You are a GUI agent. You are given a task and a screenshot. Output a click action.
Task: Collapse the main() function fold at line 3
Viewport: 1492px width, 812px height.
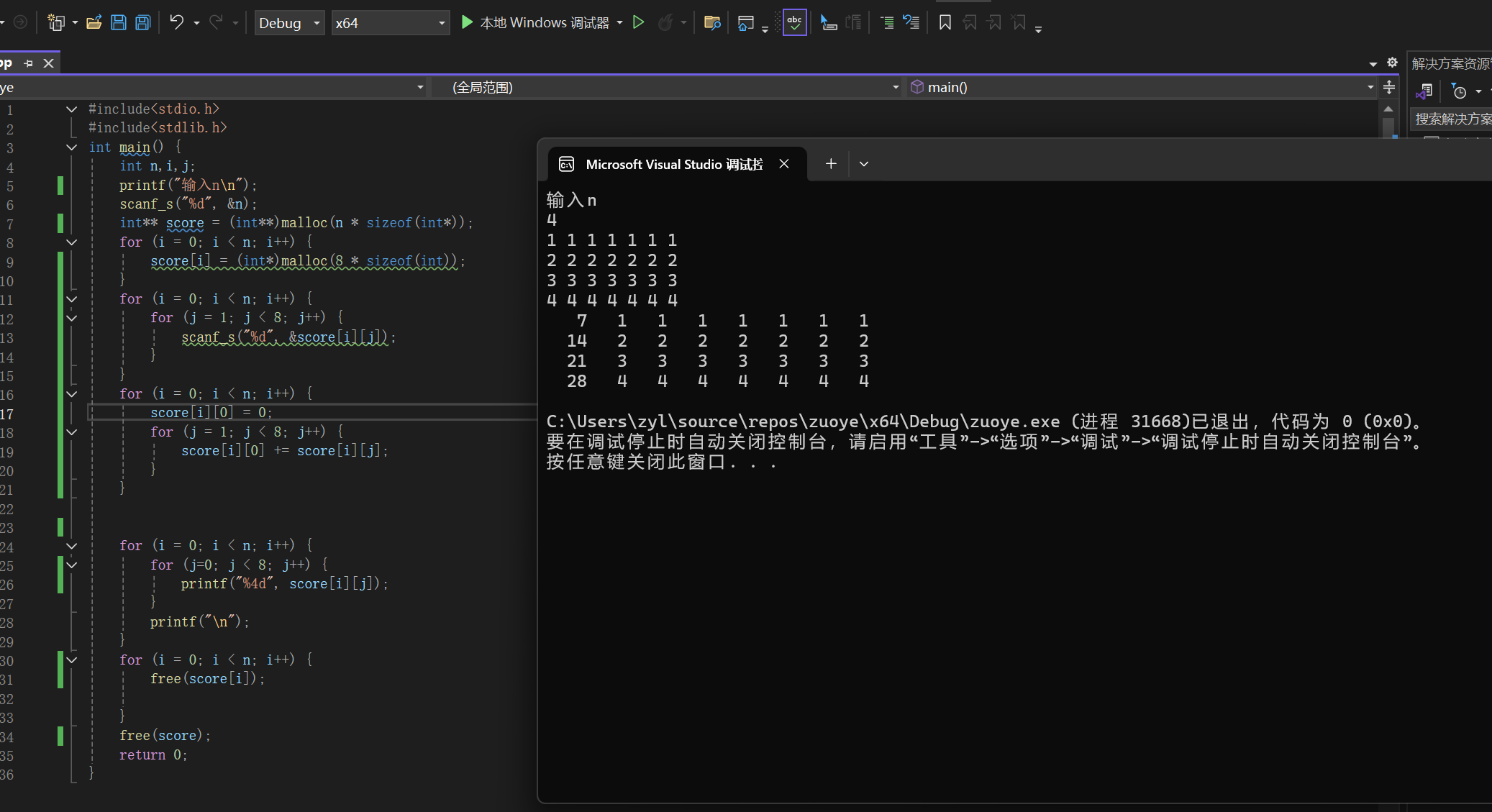point(71,147)
